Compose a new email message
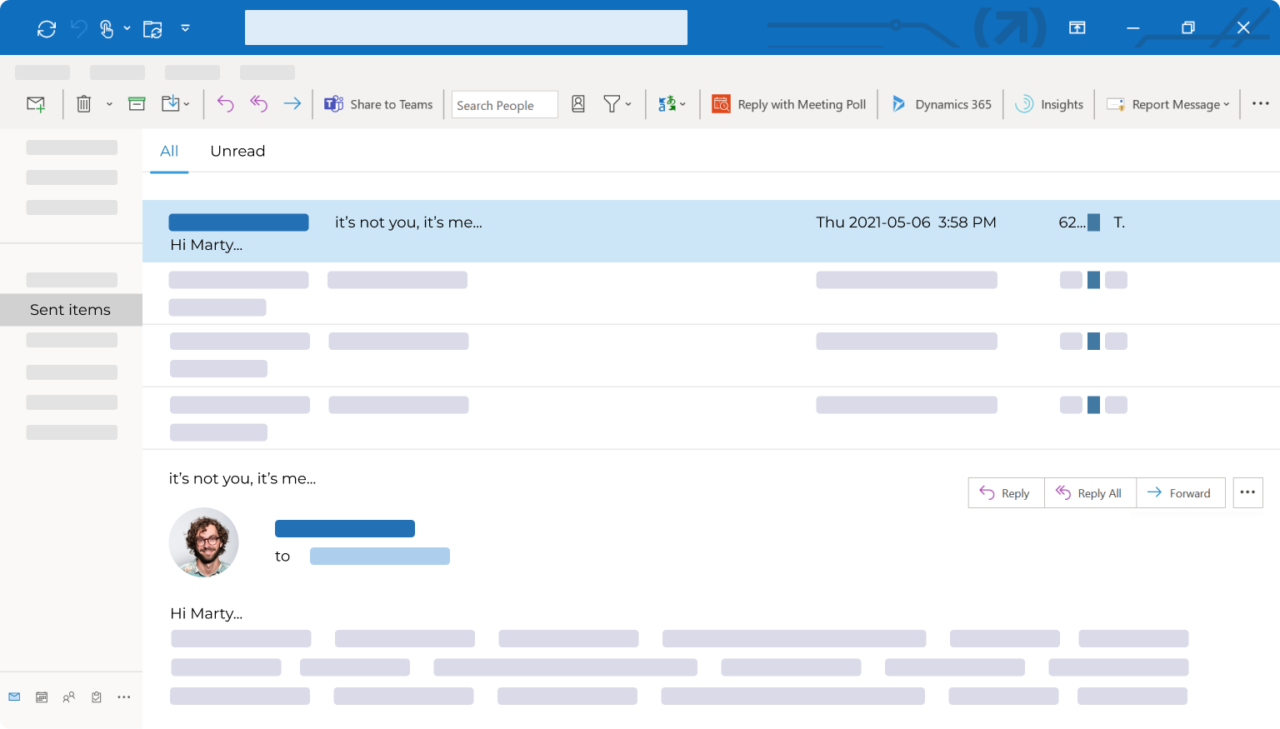The image size is (1280, 729). pos(34,103)
